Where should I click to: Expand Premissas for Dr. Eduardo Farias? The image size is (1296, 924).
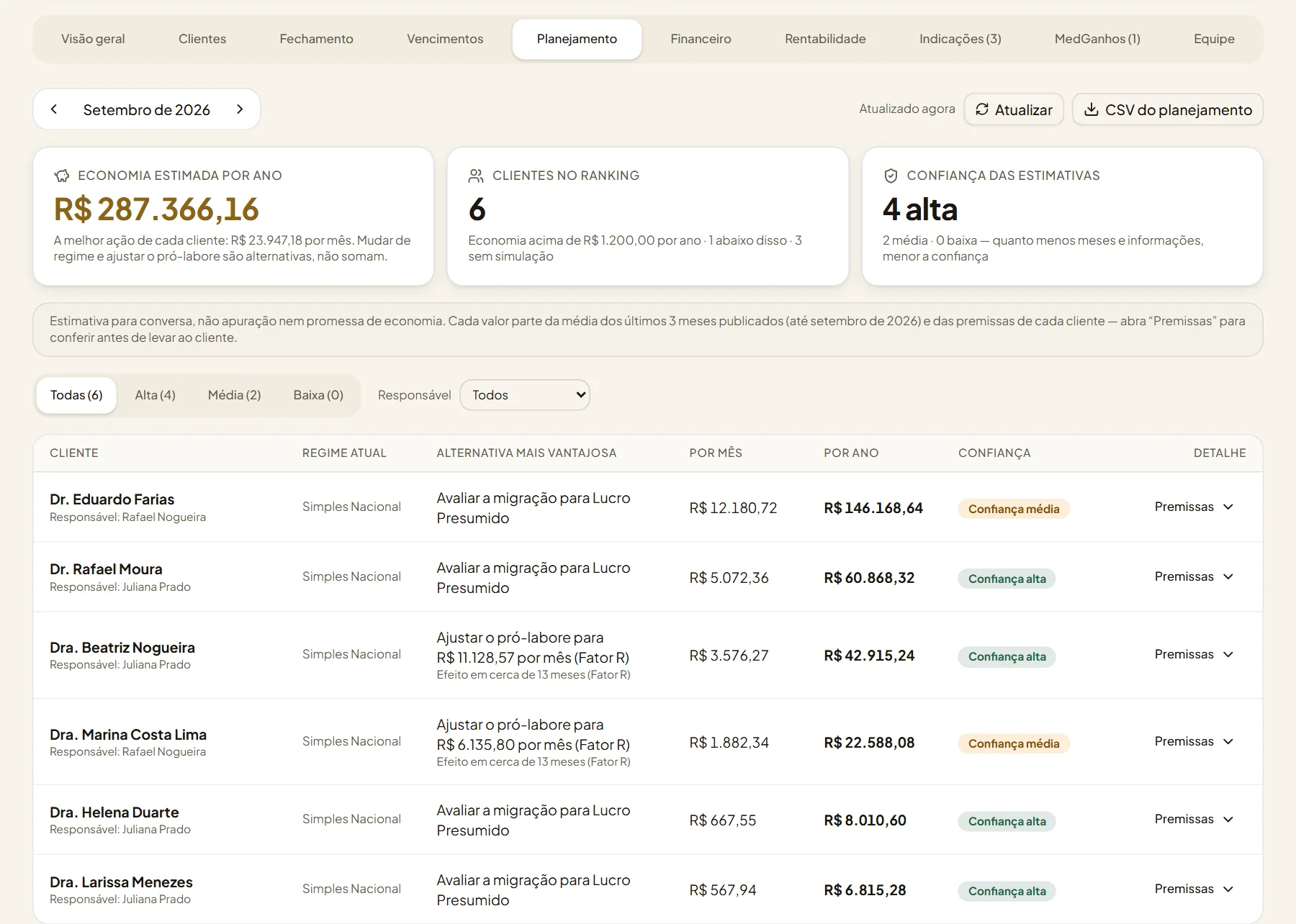point(1194,507)
